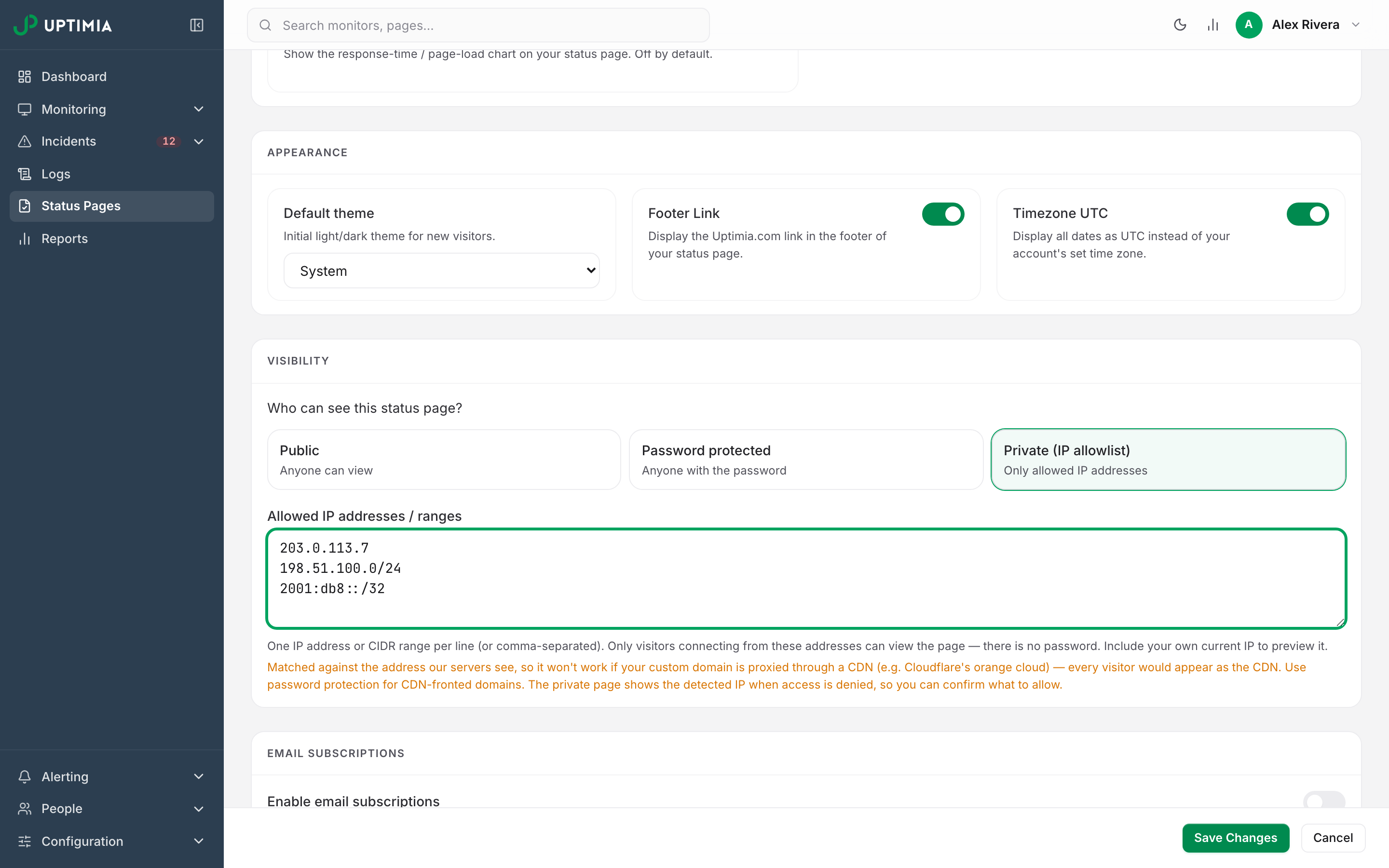Select Public visibility option
1389x868 pixels.
click(444, 460)
